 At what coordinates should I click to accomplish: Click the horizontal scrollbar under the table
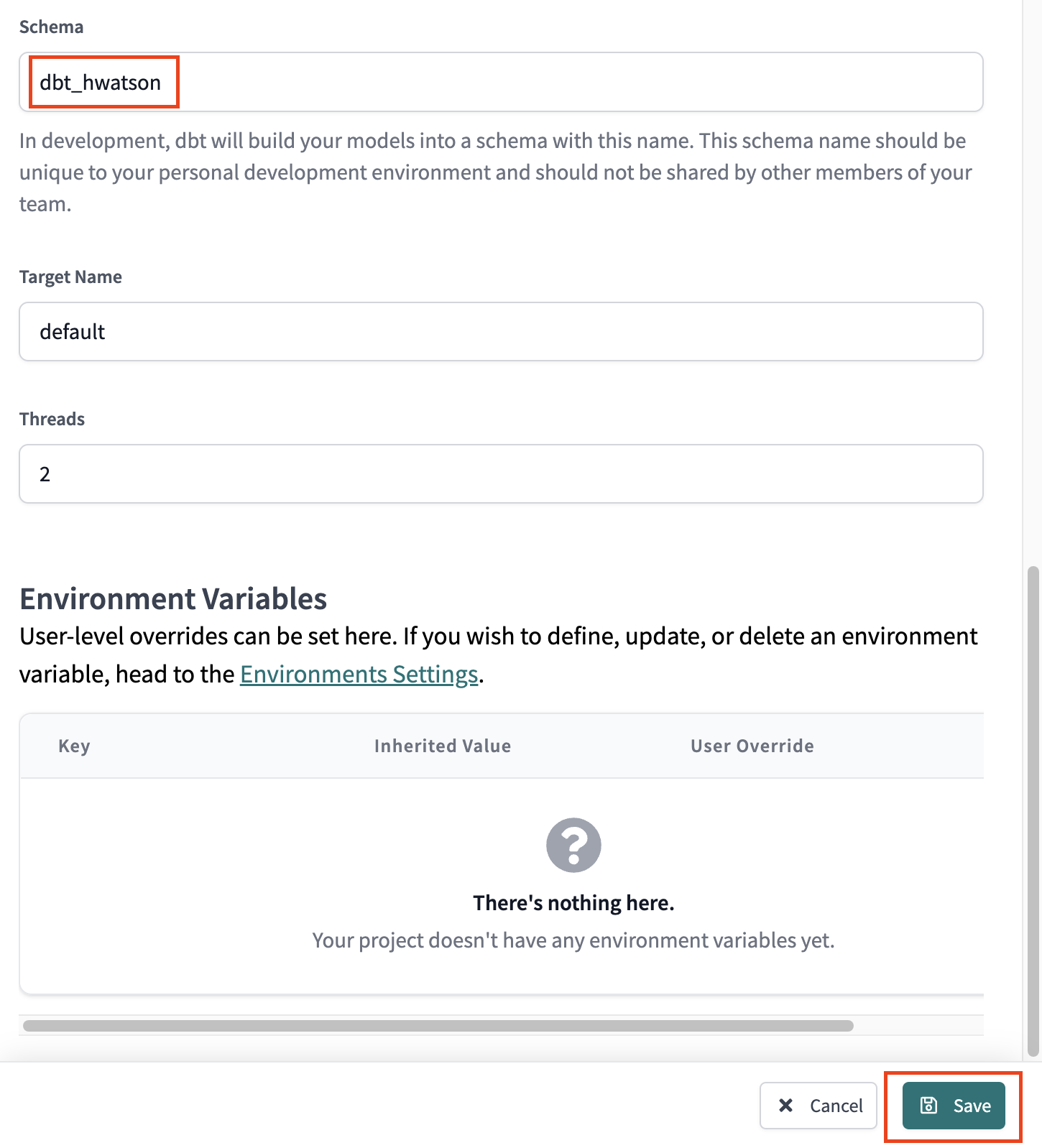tap(438, 1025)
